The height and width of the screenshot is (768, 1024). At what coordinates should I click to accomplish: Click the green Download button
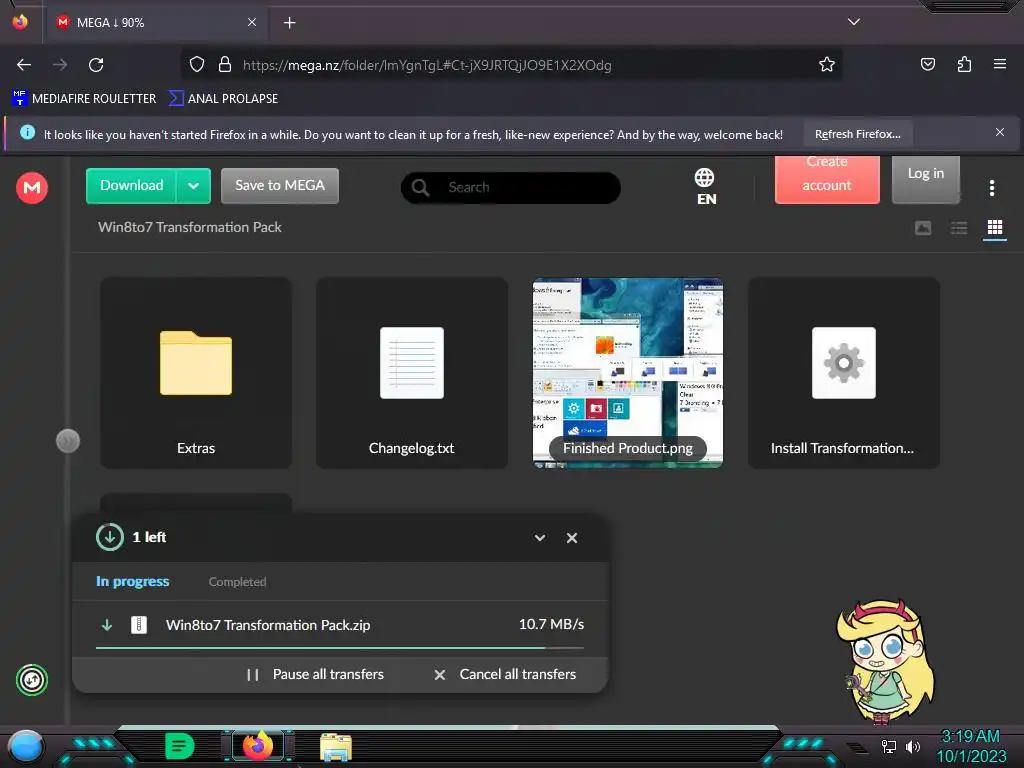tap(131, 185)
